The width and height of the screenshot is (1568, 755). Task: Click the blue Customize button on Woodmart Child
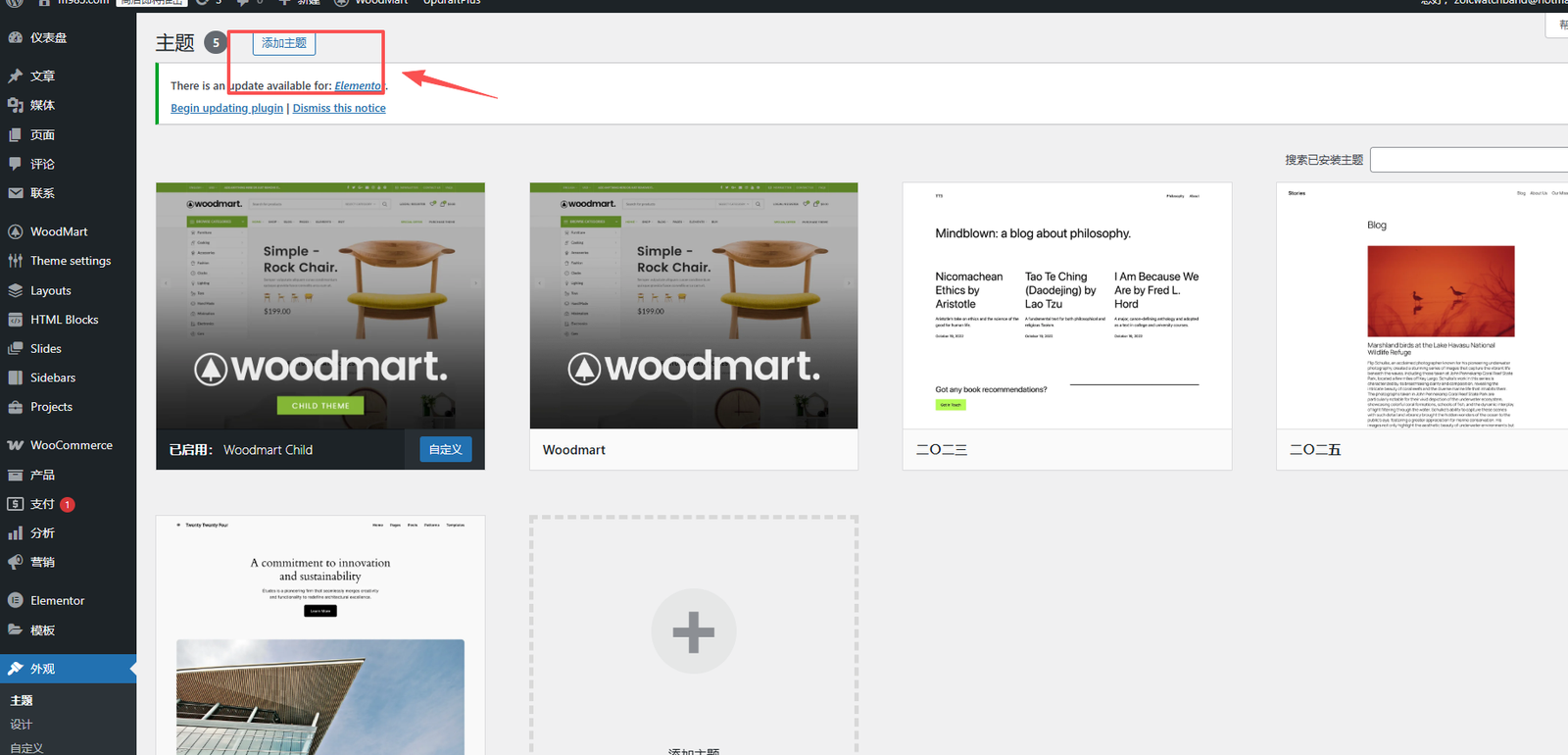[446, 449]
